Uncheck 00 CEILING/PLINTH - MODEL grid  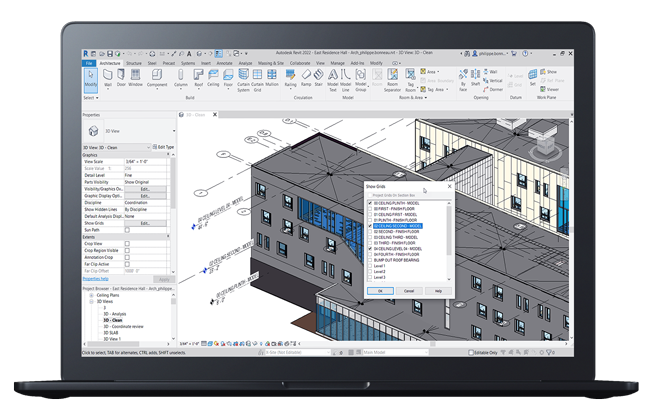[370, 203]
